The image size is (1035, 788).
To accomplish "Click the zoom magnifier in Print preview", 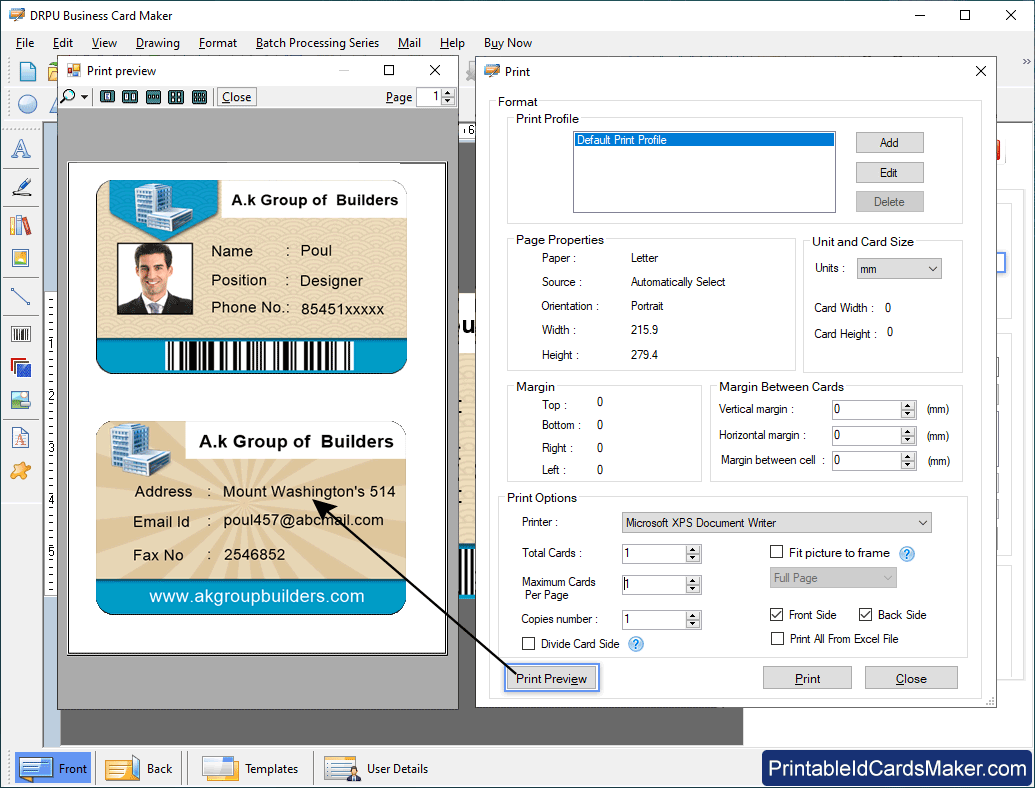I will [68, 97].
